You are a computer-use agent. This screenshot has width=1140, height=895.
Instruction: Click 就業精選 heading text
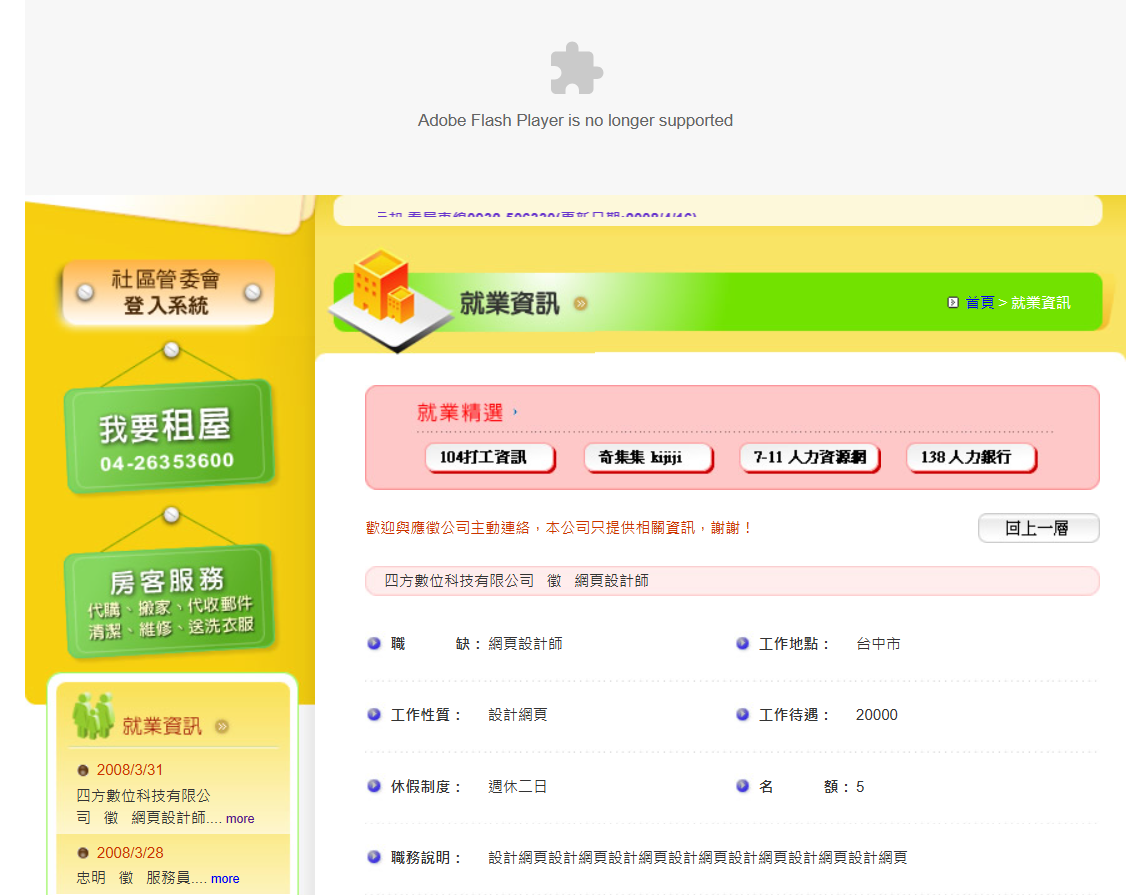(459, 412)
